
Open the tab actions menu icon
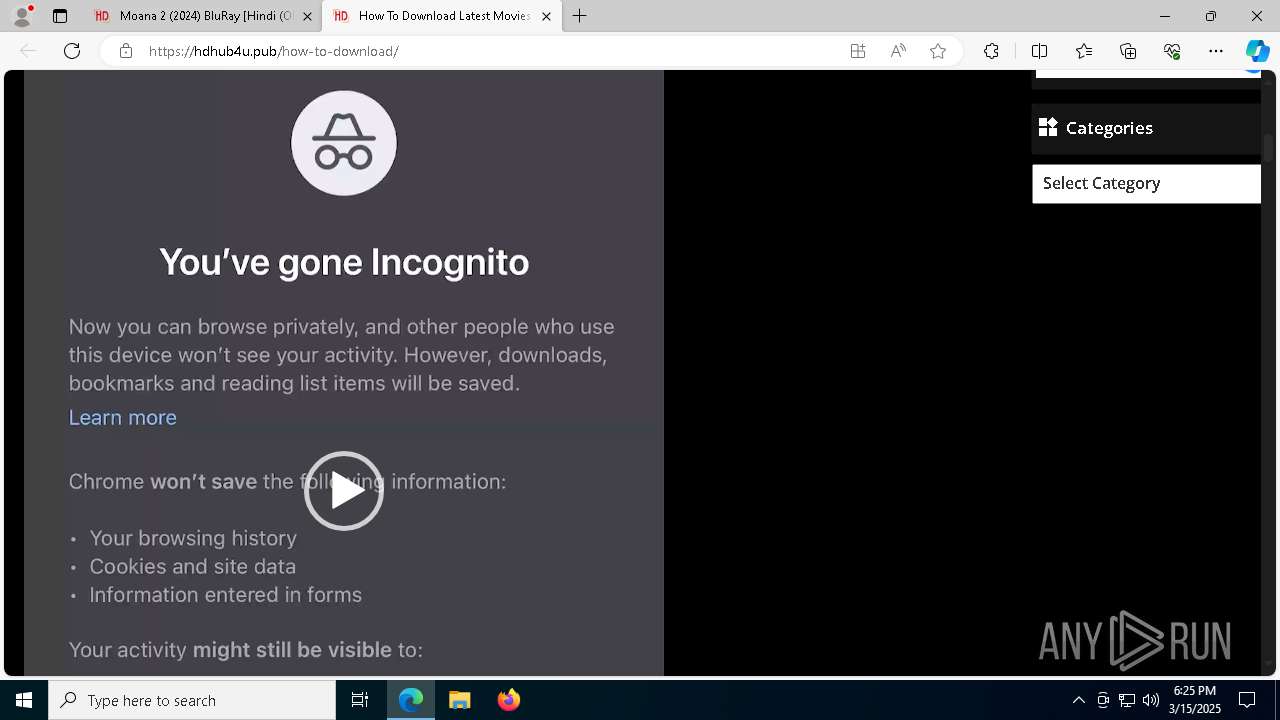point(60,16)
